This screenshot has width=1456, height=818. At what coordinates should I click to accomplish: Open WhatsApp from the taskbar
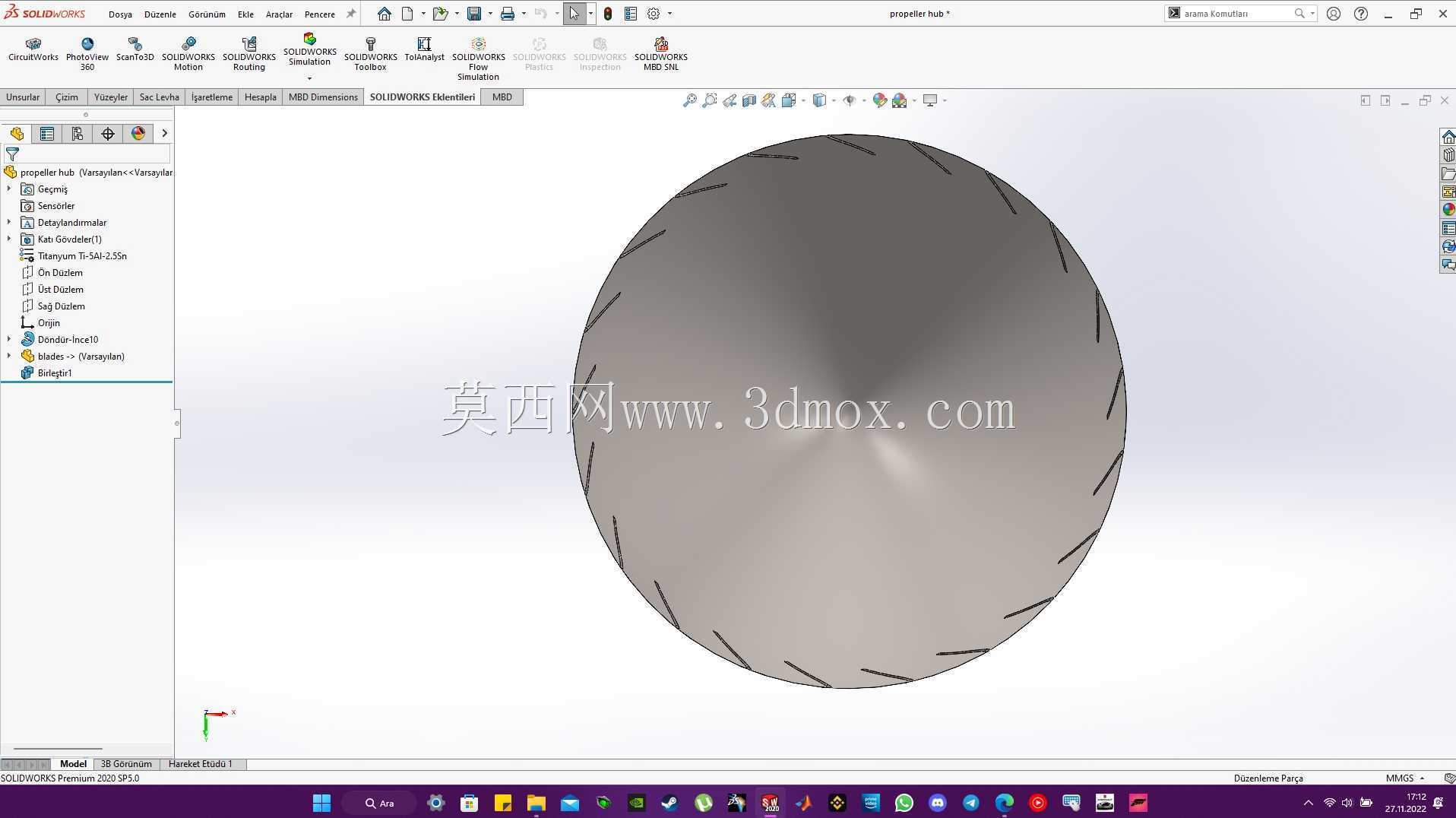(904, 803)
